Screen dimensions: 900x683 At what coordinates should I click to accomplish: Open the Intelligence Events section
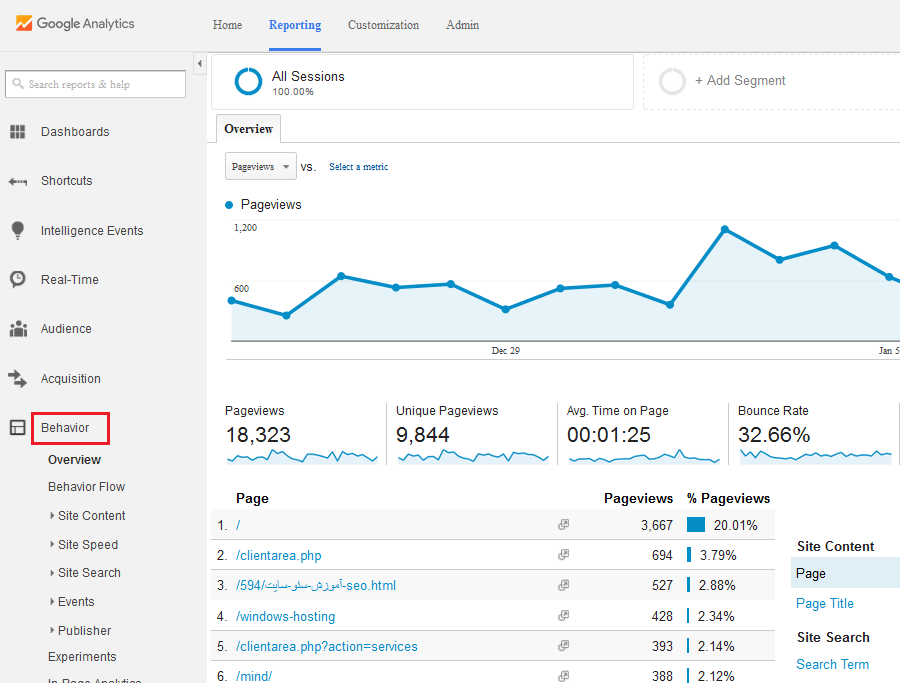[92, 231]
